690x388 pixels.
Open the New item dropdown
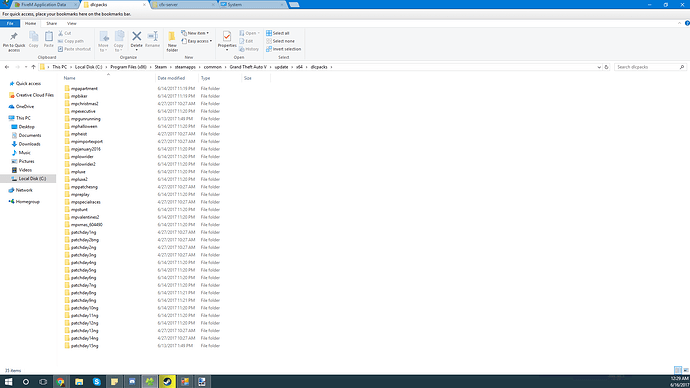click(x=195, y=33)
